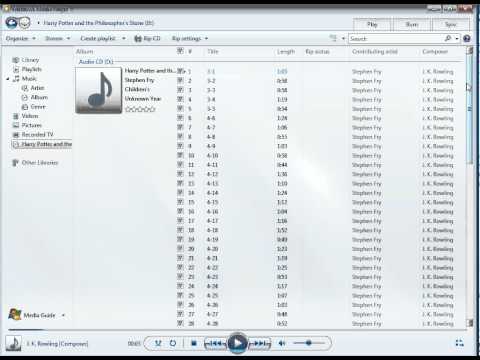Click the Rip CD toolbar button
Viewport: 480px width, 360px height.
147,39
